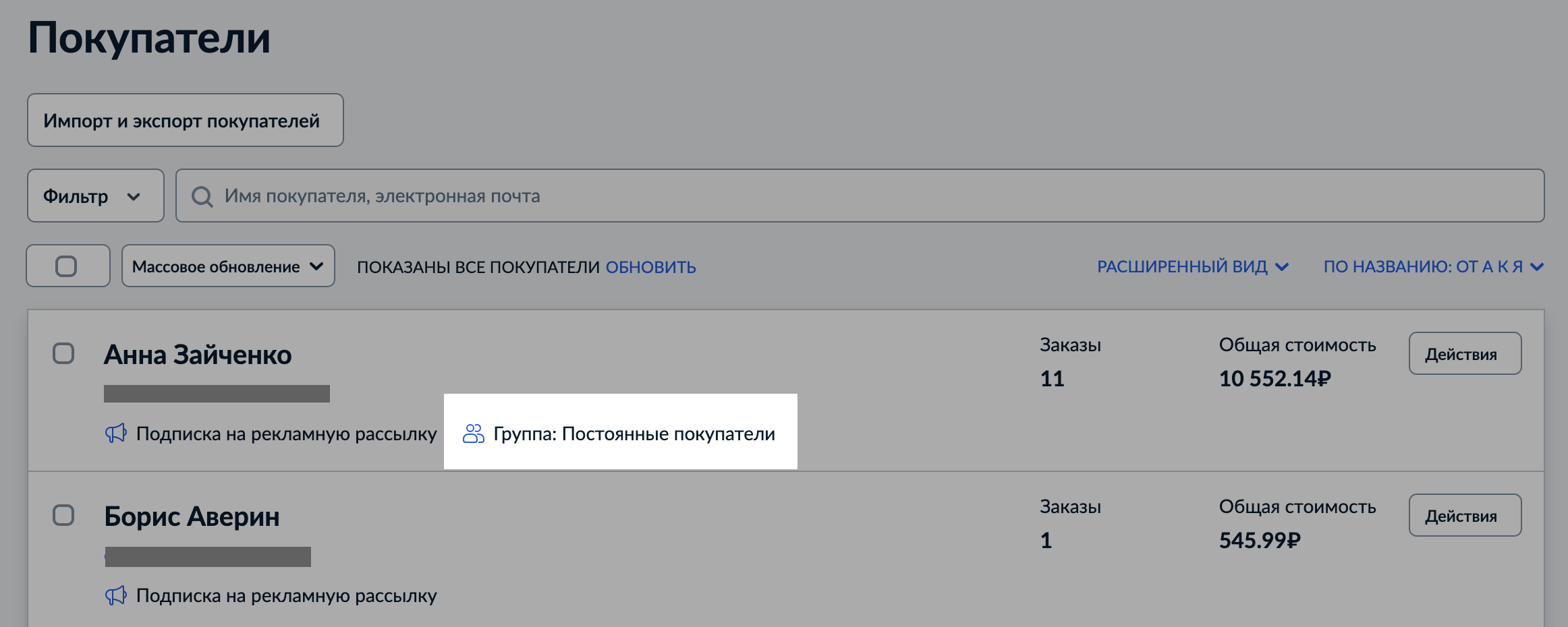1568x627 pixels.
Task: Expand the Массовое обновление dropdown
Action: pos(228,266)
